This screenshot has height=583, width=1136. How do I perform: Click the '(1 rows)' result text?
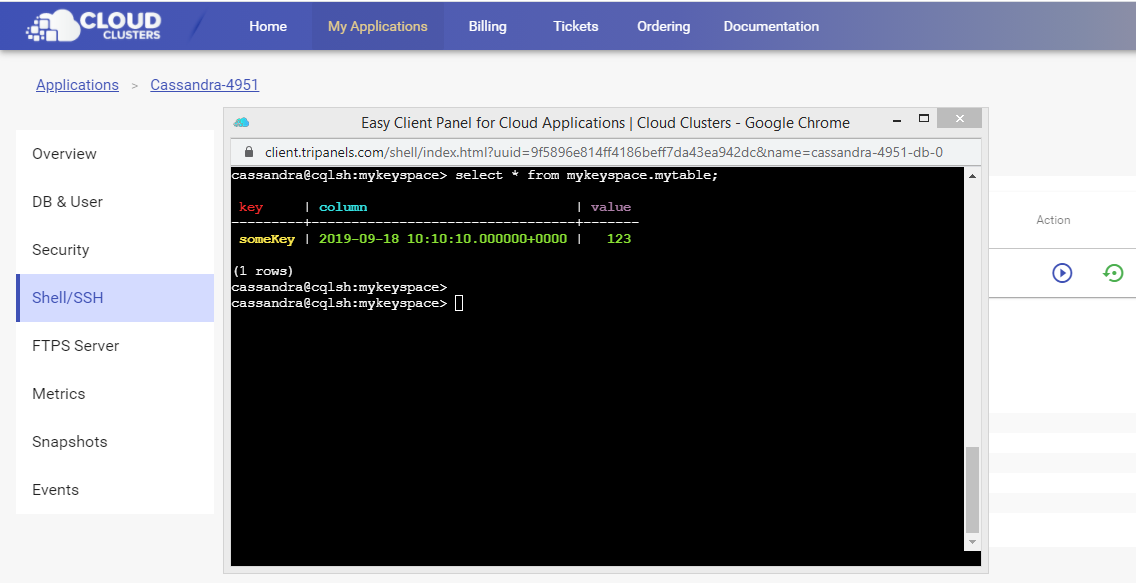[x=263, y=271]
